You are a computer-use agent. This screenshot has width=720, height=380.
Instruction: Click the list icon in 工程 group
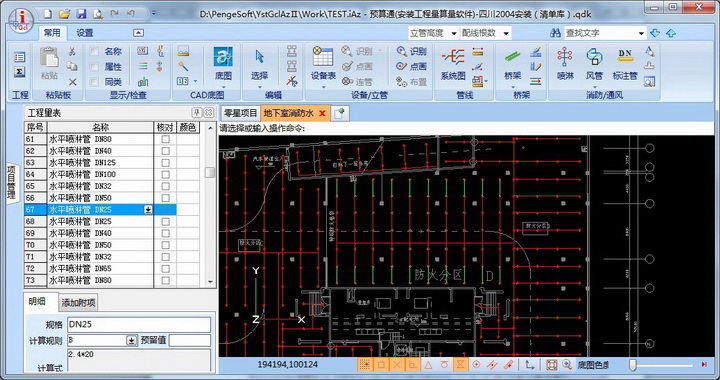19,57
